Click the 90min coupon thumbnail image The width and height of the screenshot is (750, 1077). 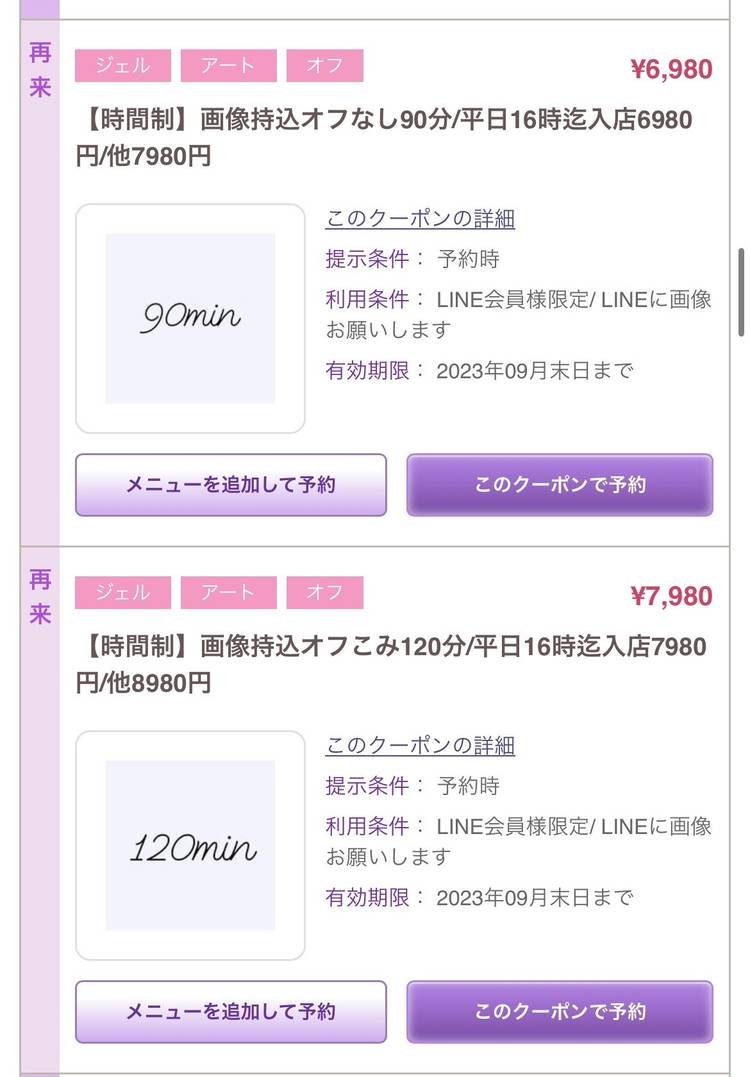pos(190,319)
